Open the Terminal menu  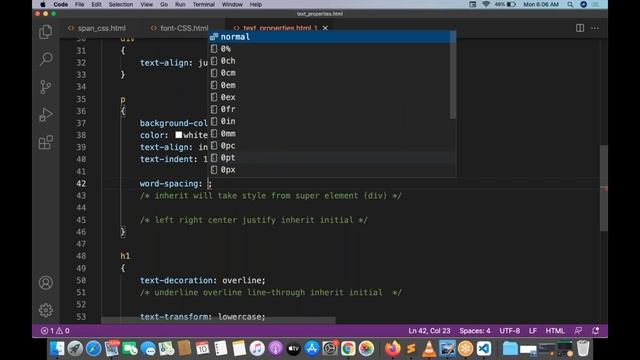point(204,4)
